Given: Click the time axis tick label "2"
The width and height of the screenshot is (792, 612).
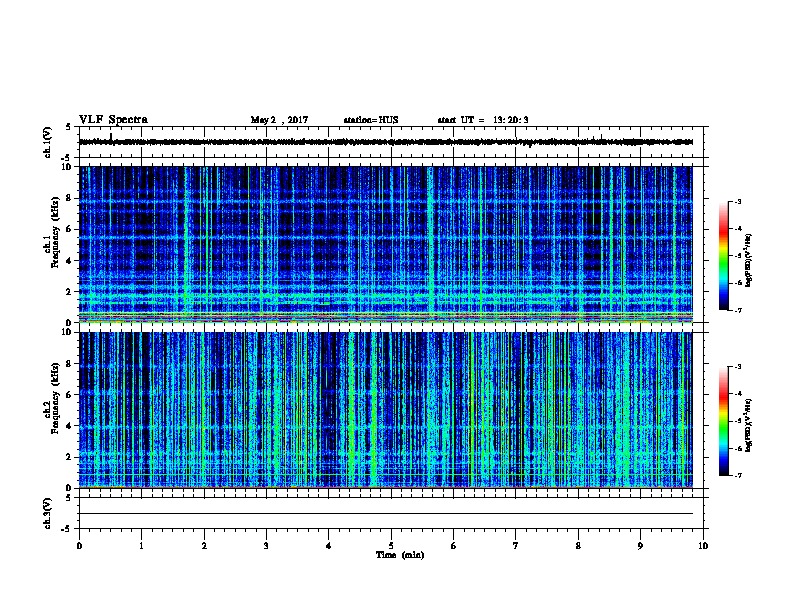Looking at the screenshot, I should [x=204, y=545].
